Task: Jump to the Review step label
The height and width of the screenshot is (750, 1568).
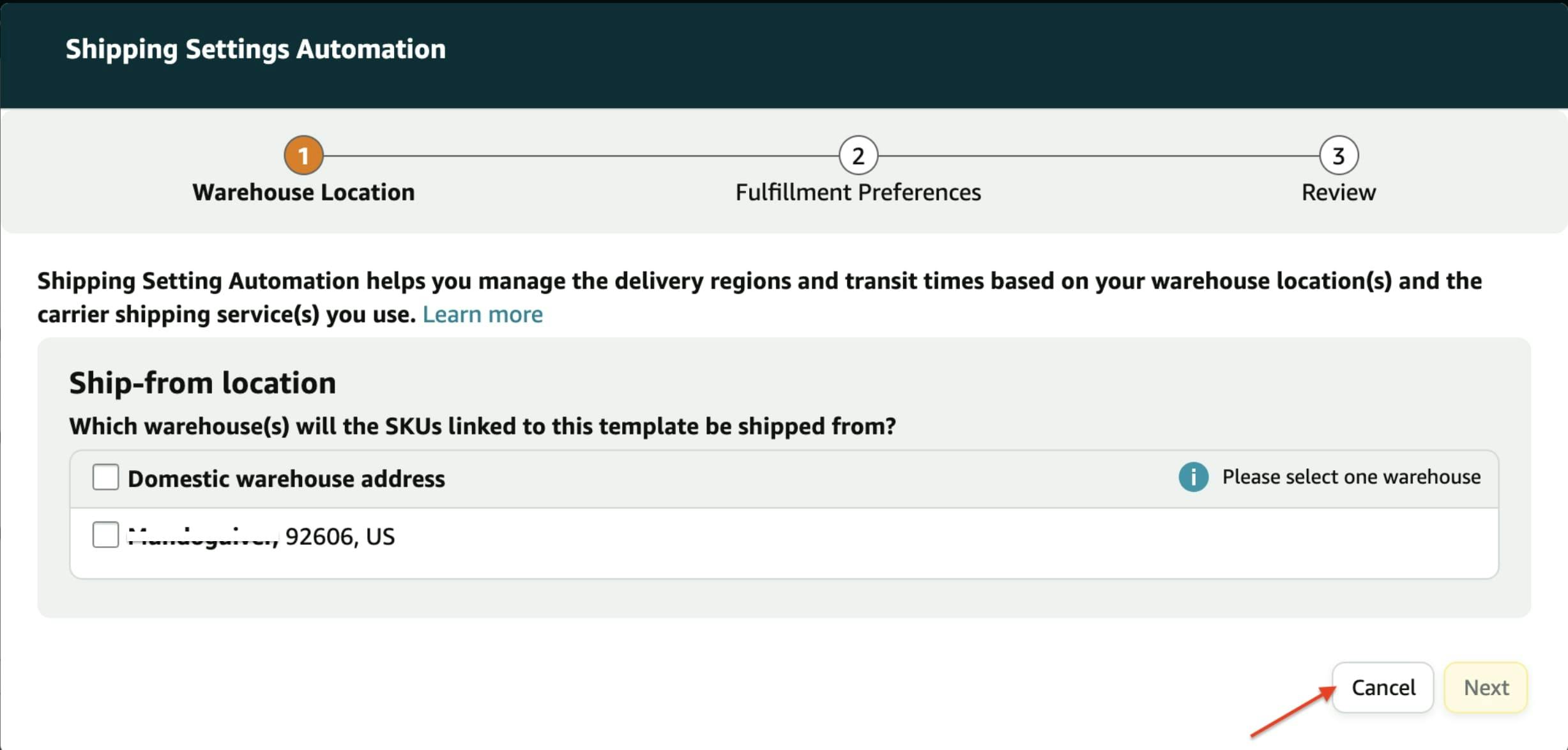Action: tap(1338, 192)
